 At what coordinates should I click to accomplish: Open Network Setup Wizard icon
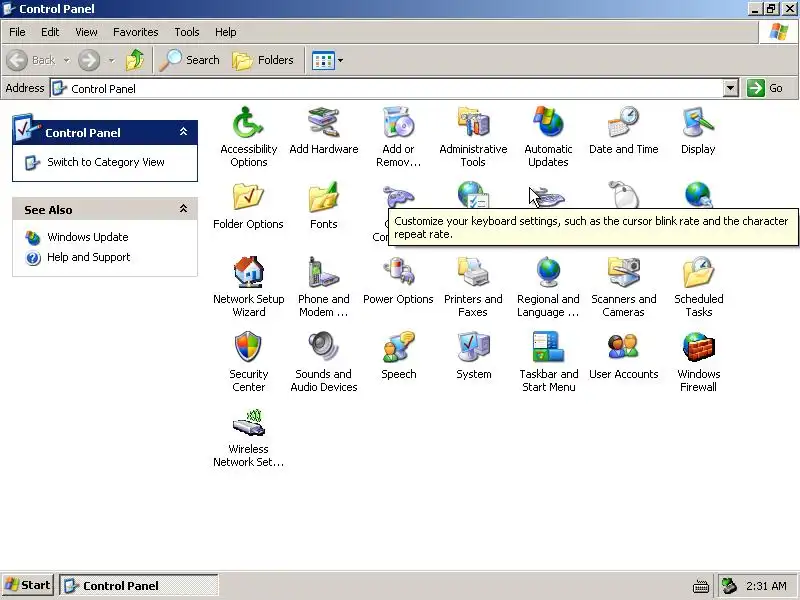248,272
